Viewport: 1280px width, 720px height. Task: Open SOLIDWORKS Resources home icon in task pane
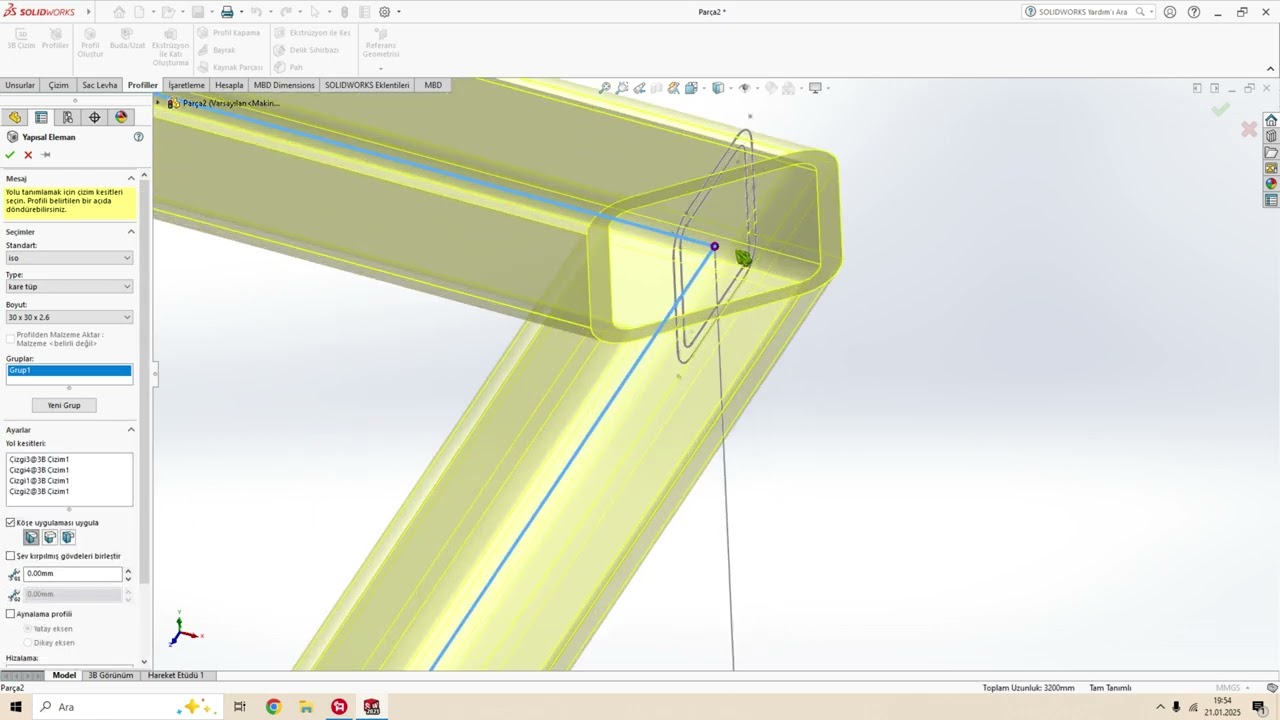click(1271, 120)
